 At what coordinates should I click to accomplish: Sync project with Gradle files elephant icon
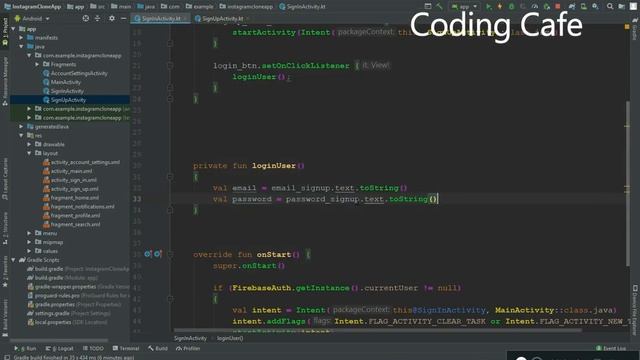pos(572,7)
